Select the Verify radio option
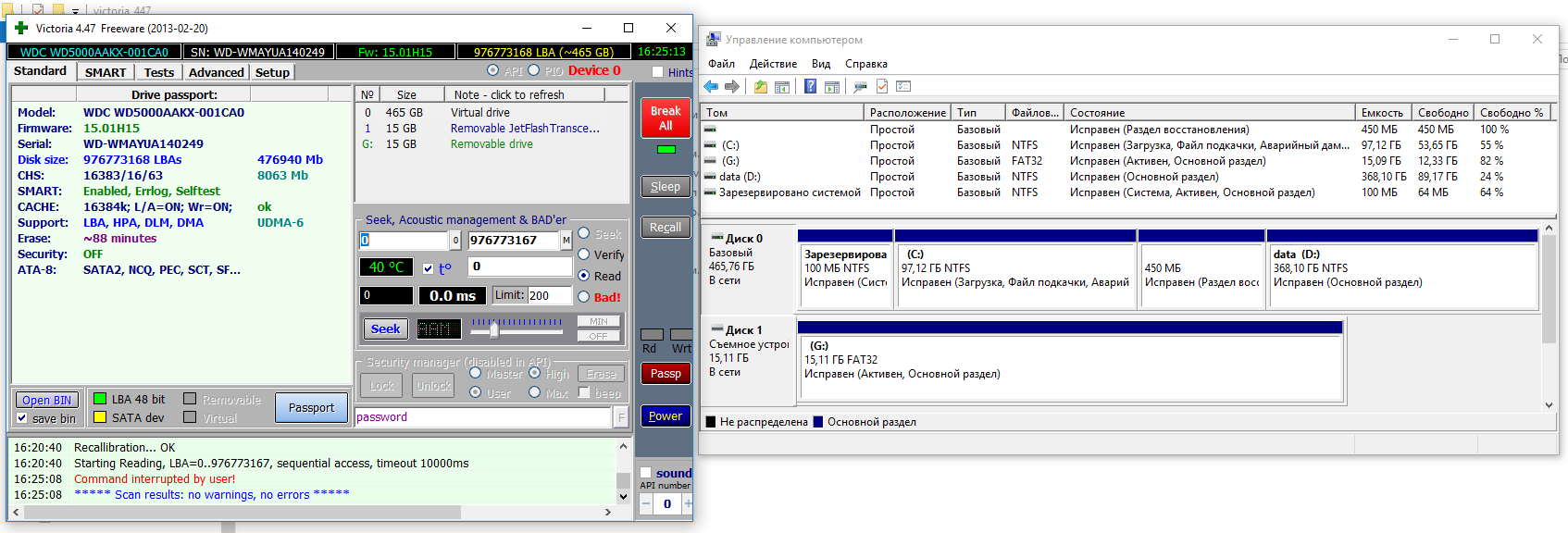The image size is (1568, 533). [x=584, y=254]
